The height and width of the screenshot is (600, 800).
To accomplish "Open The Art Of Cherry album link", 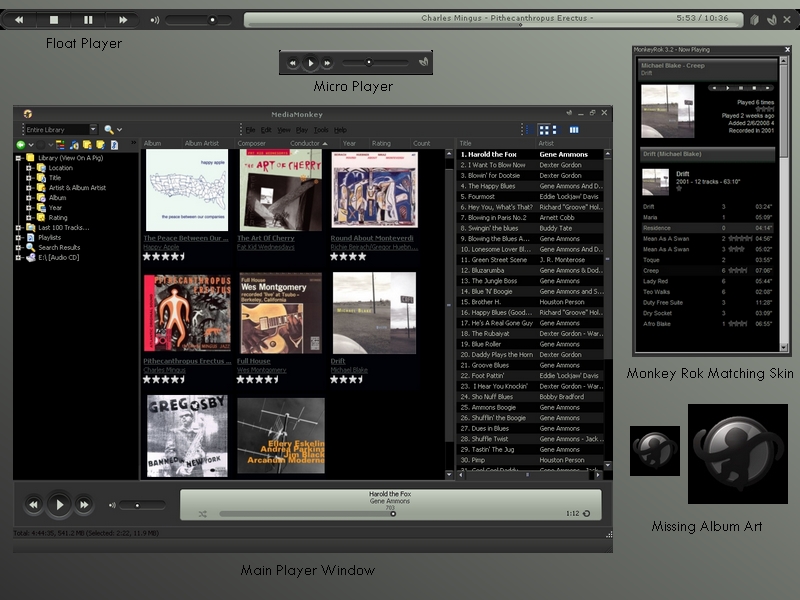I will point(265,238).
